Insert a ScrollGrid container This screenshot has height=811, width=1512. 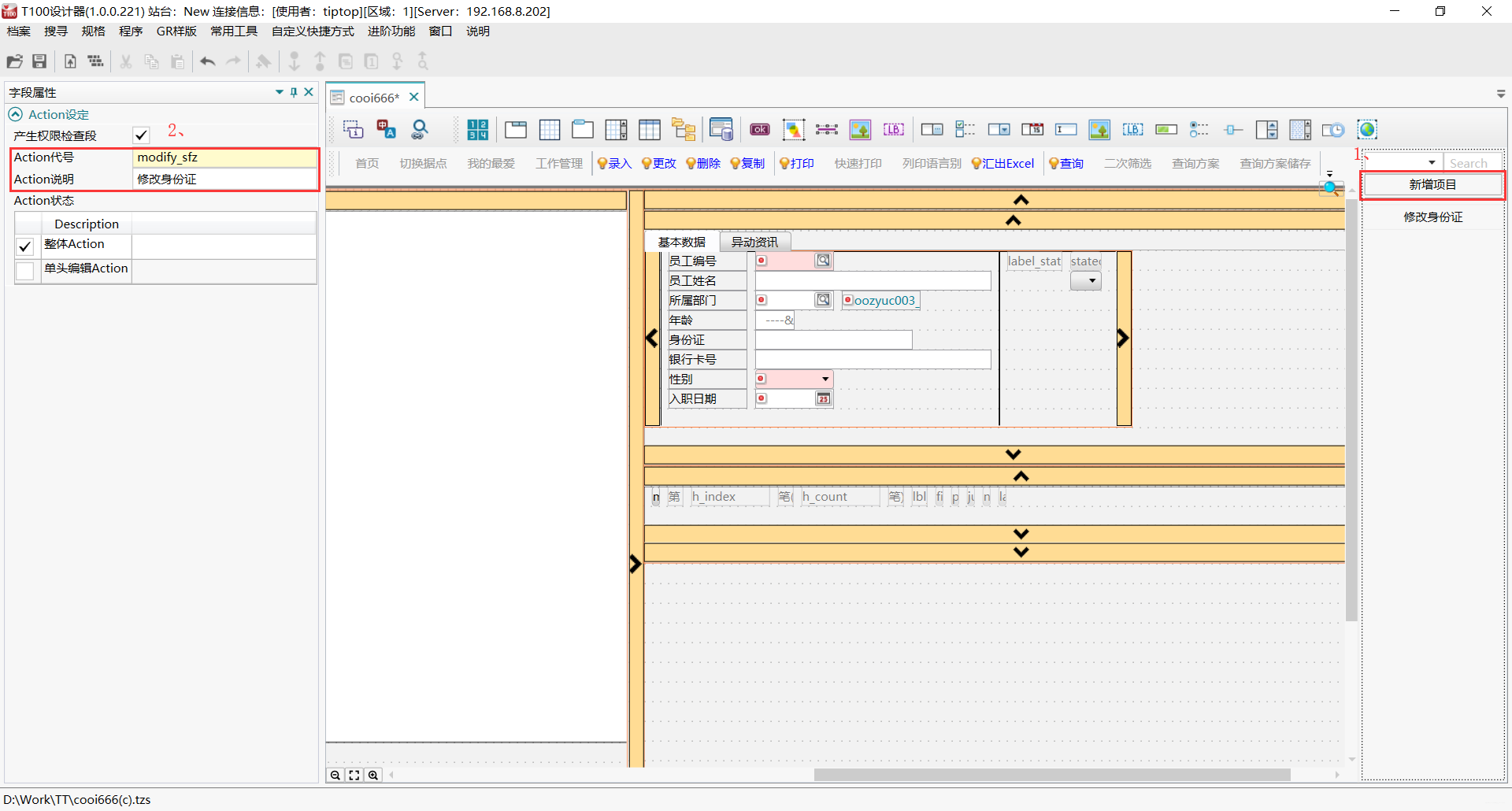pos(616,129)
